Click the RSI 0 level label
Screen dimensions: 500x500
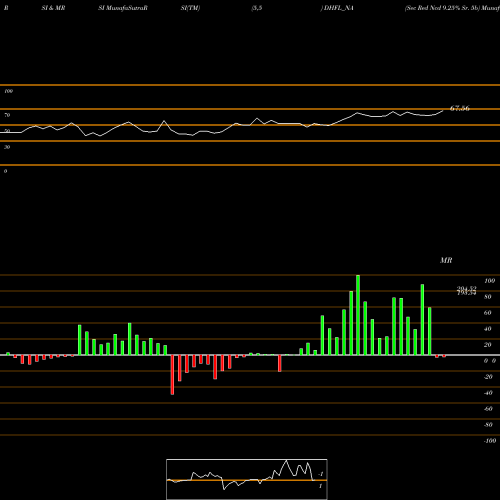(x=5, y=171)
